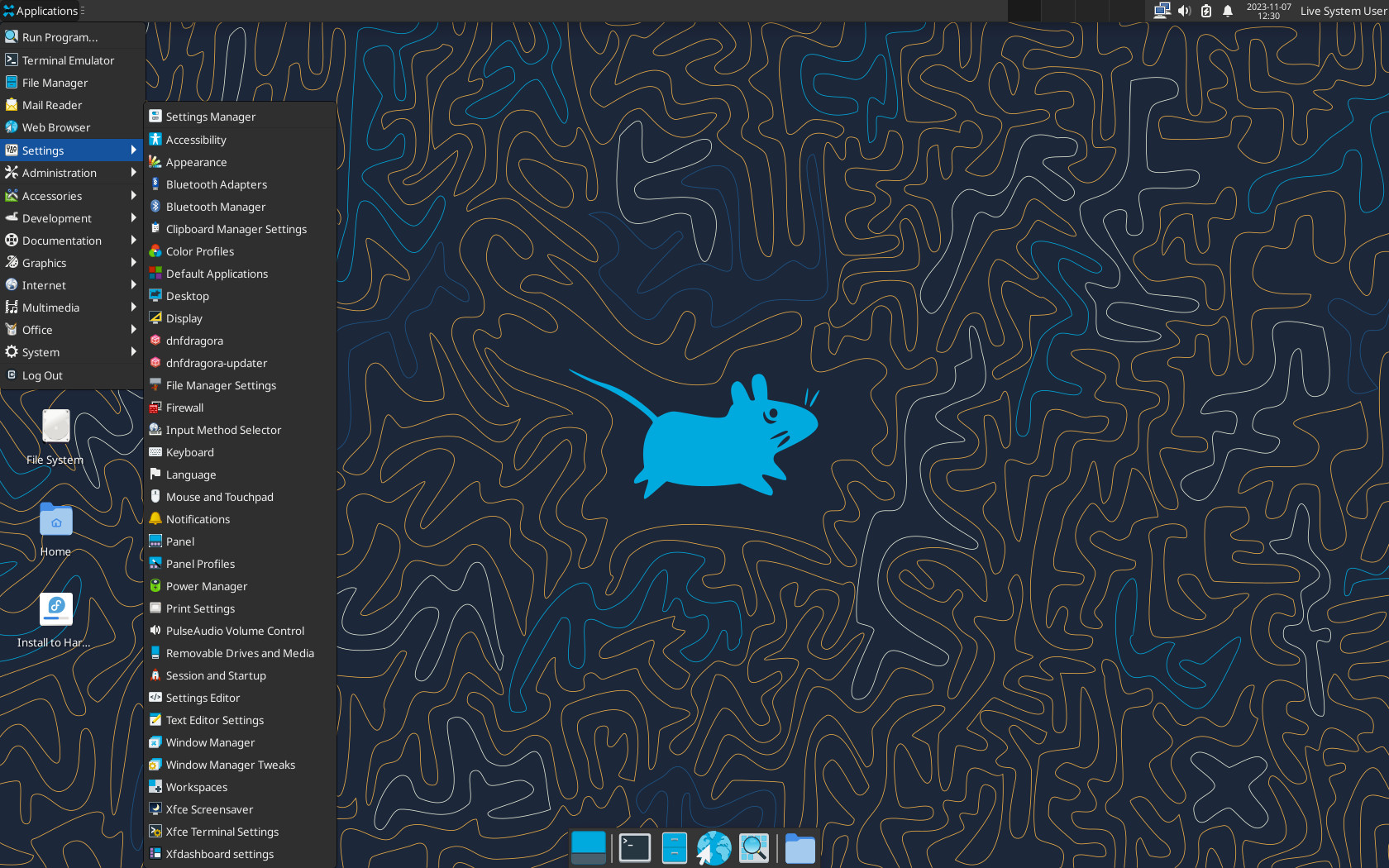Screen dimensions: 1389x868
Task: Click the Accessibility icon in the Settings submenu
Action: (x=155, y=140)
